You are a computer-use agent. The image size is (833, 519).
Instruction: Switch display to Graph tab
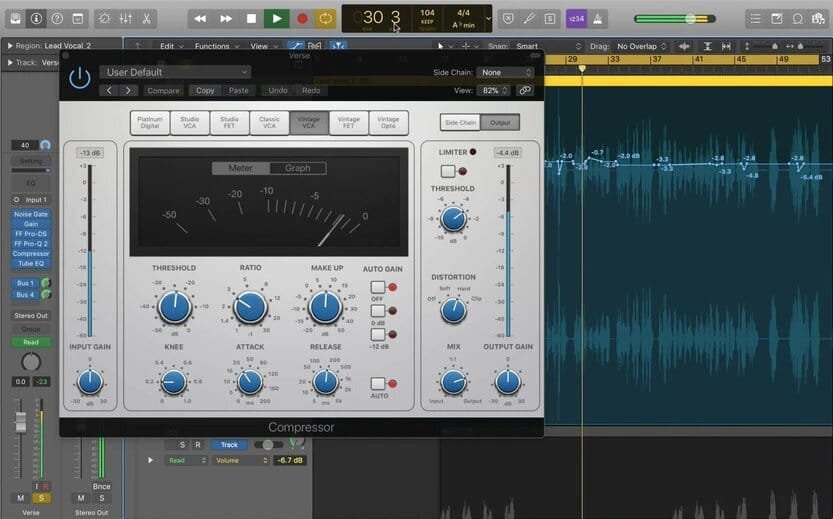(x=298, y=168)
